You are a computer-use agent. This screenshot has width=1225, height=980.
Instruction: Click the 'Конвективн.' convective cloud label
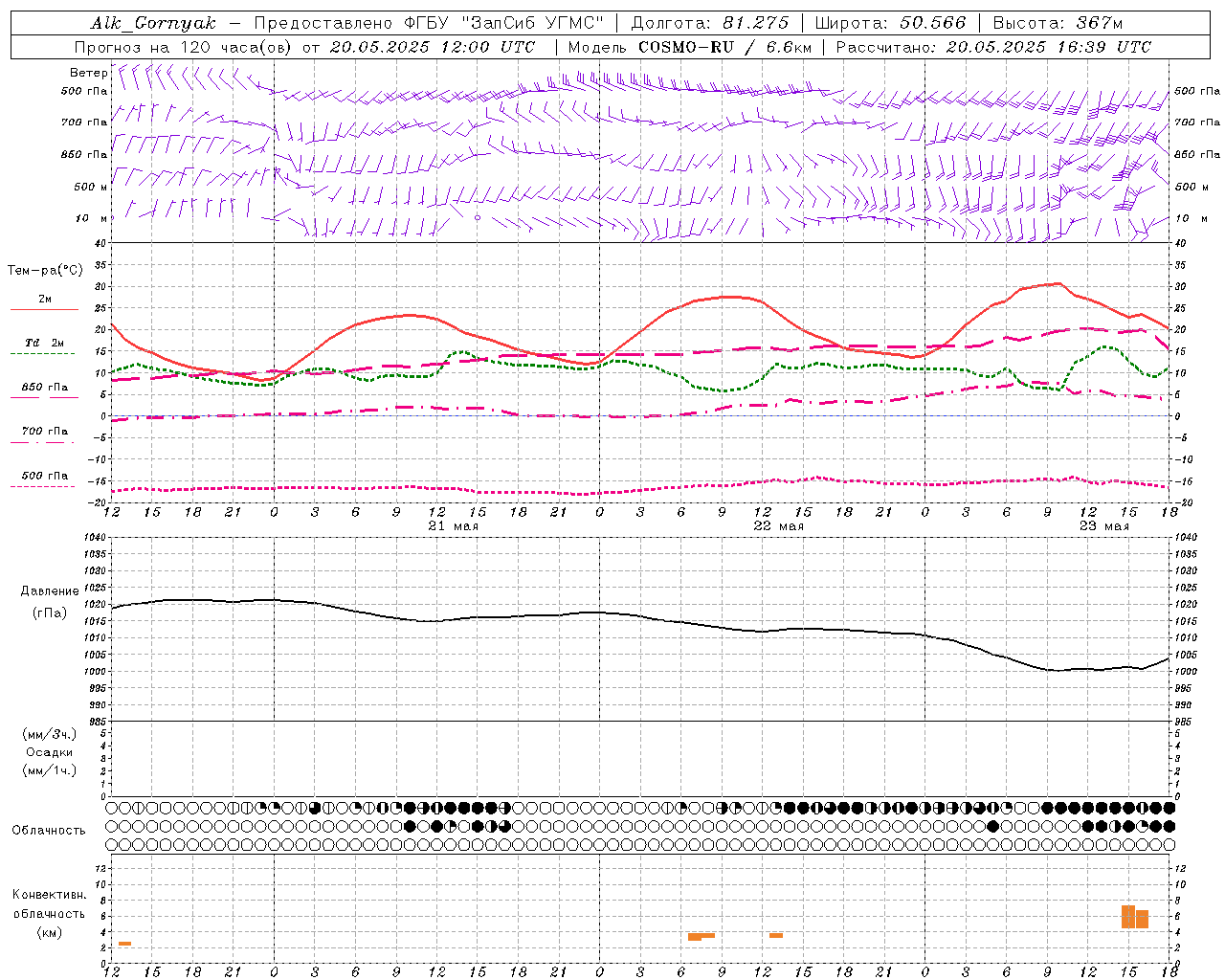(x=49, y=896)
